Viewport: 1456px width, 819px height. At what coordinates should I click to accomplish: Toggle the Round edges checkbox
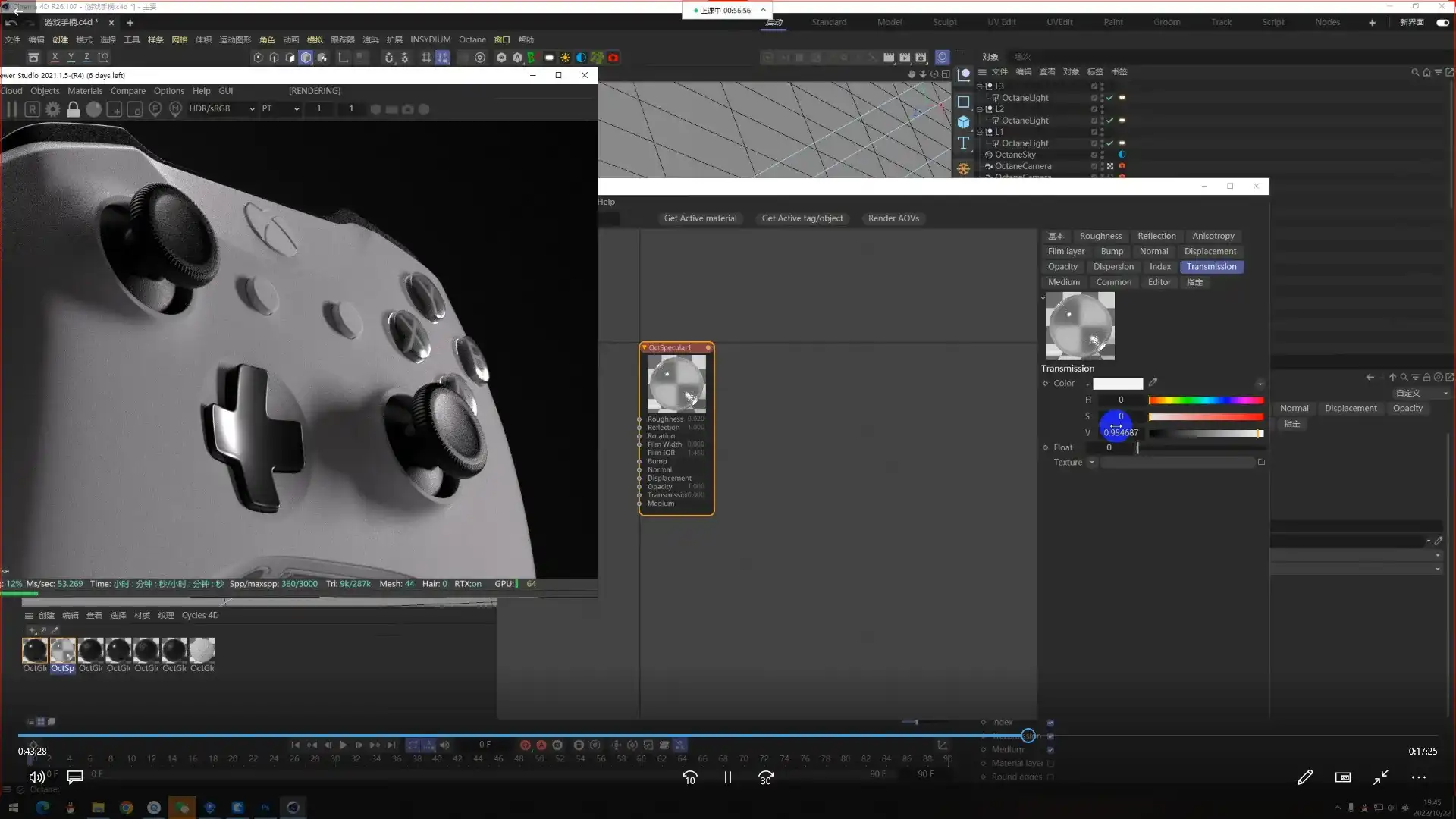pyautogui.click(x=1050, y=777)
